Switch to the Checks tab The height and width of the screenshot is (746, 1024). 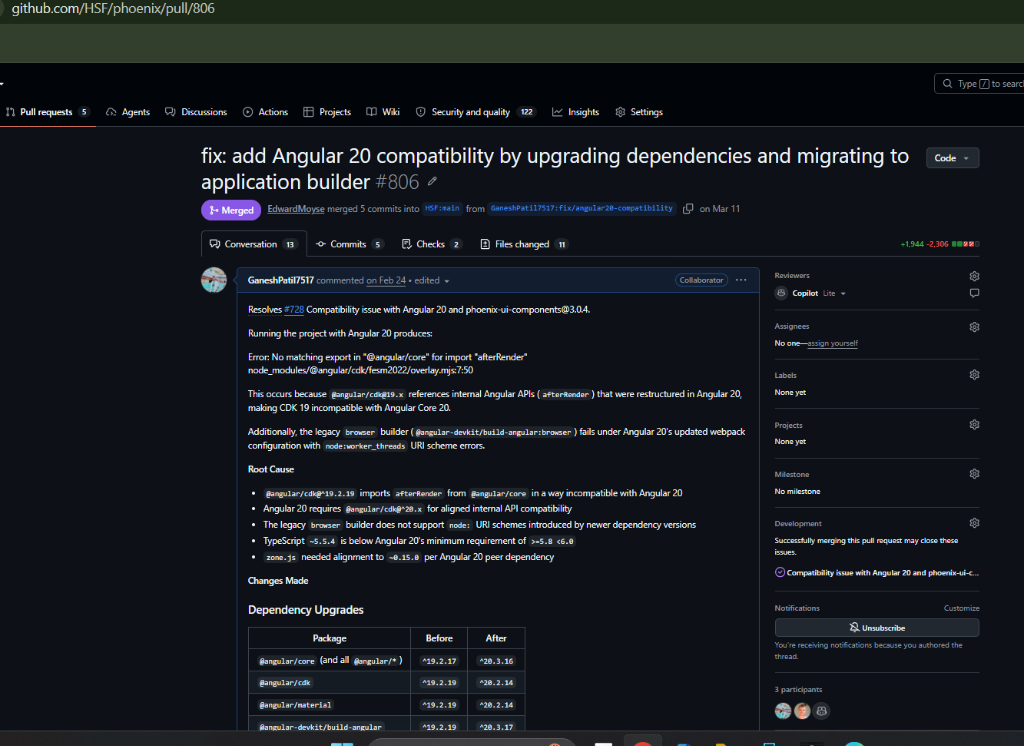click(431, 244)
